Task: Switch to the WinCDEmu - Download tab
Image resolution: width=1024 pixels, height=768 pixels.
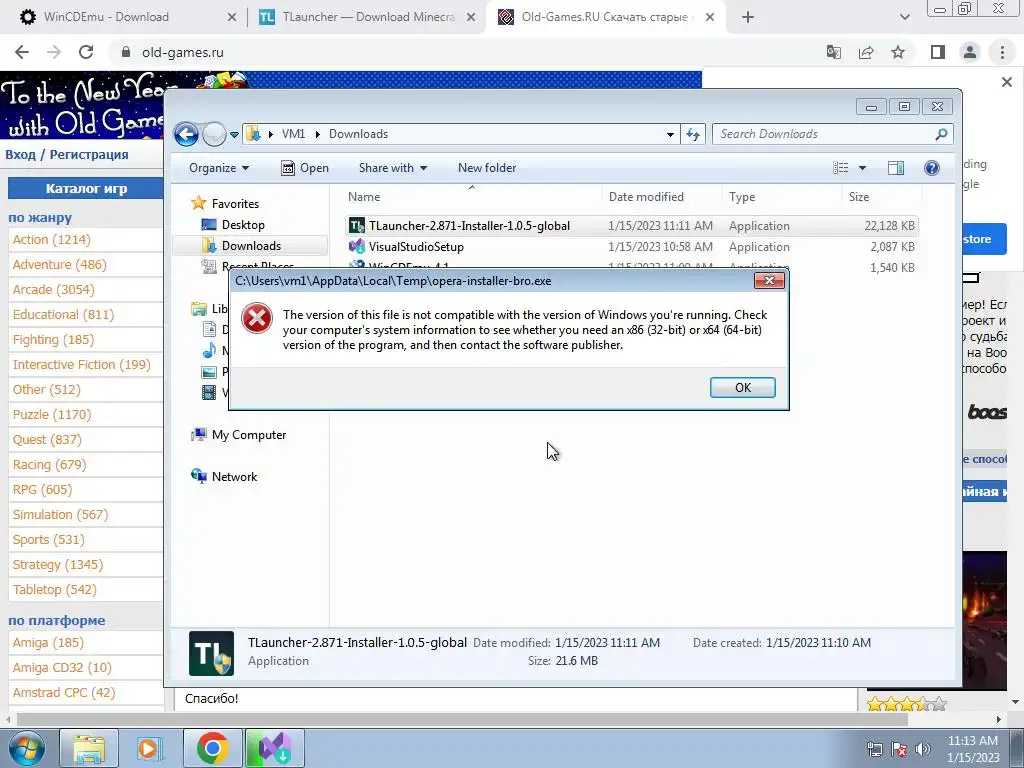Action: 106,17
